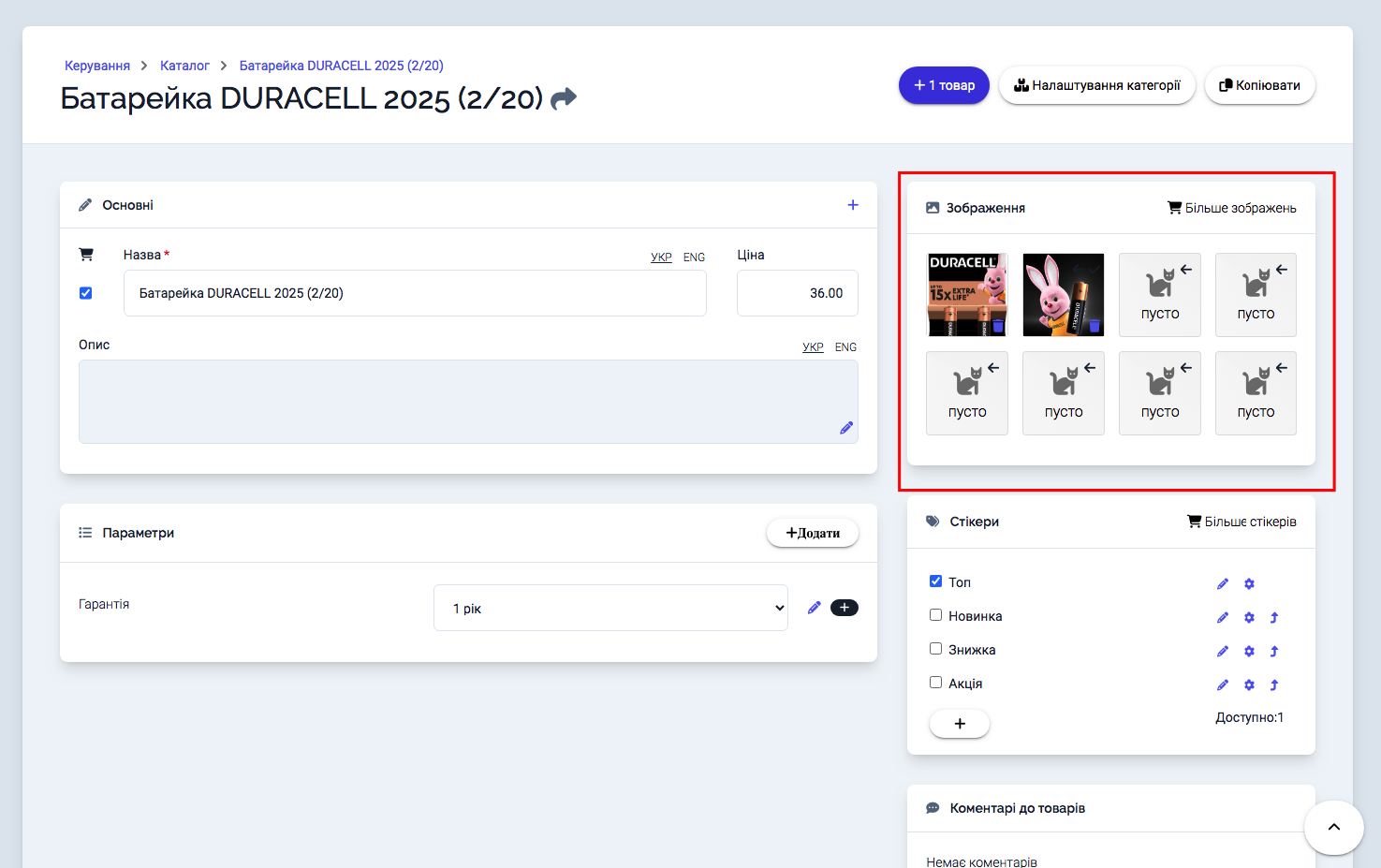Switch Назва language to УКР
The image size is (1381, 868).
pos(661,257)
